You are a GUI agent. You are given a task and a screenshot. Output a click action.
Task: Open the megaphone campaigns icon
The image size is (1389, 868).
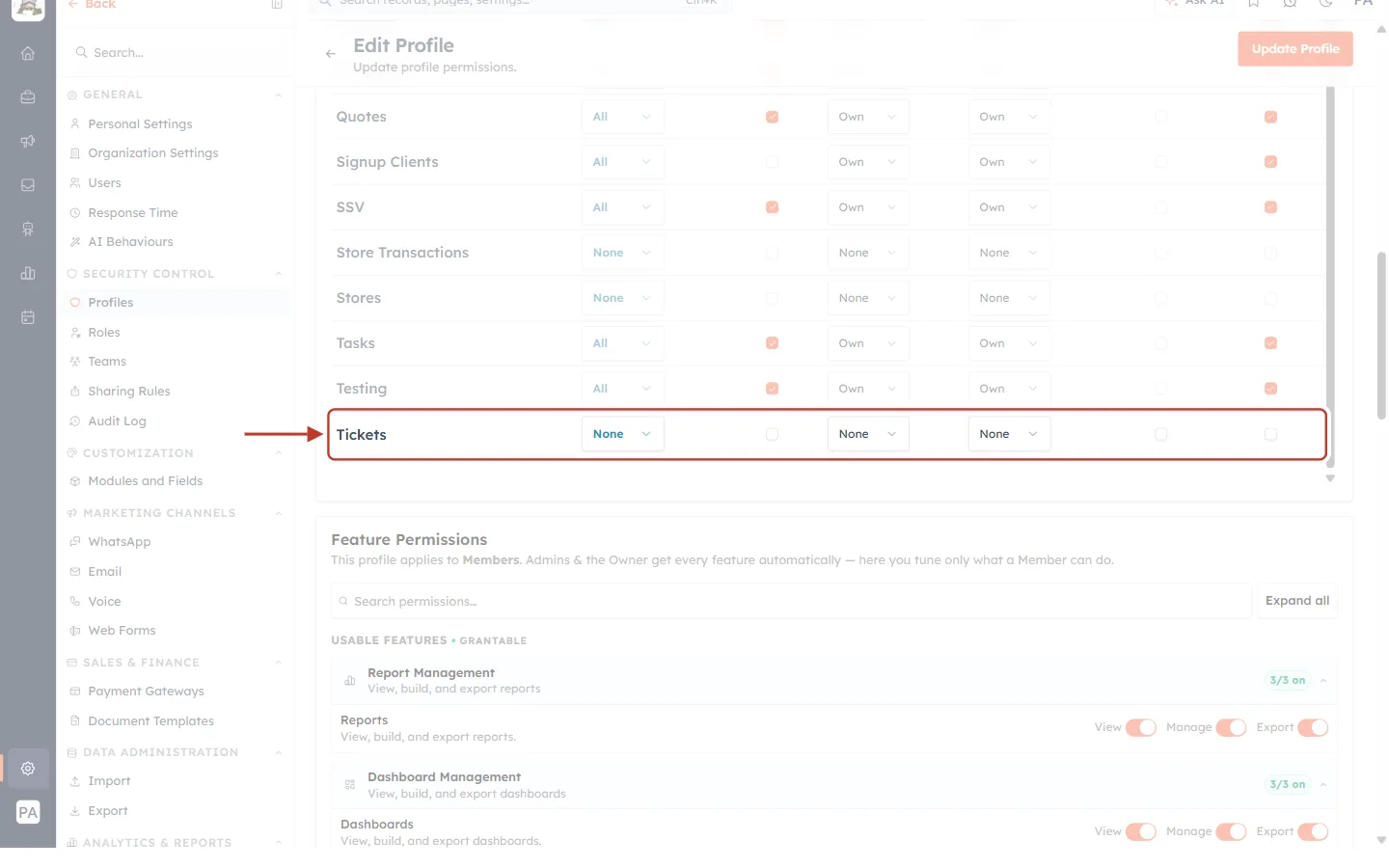pos(28,142)
